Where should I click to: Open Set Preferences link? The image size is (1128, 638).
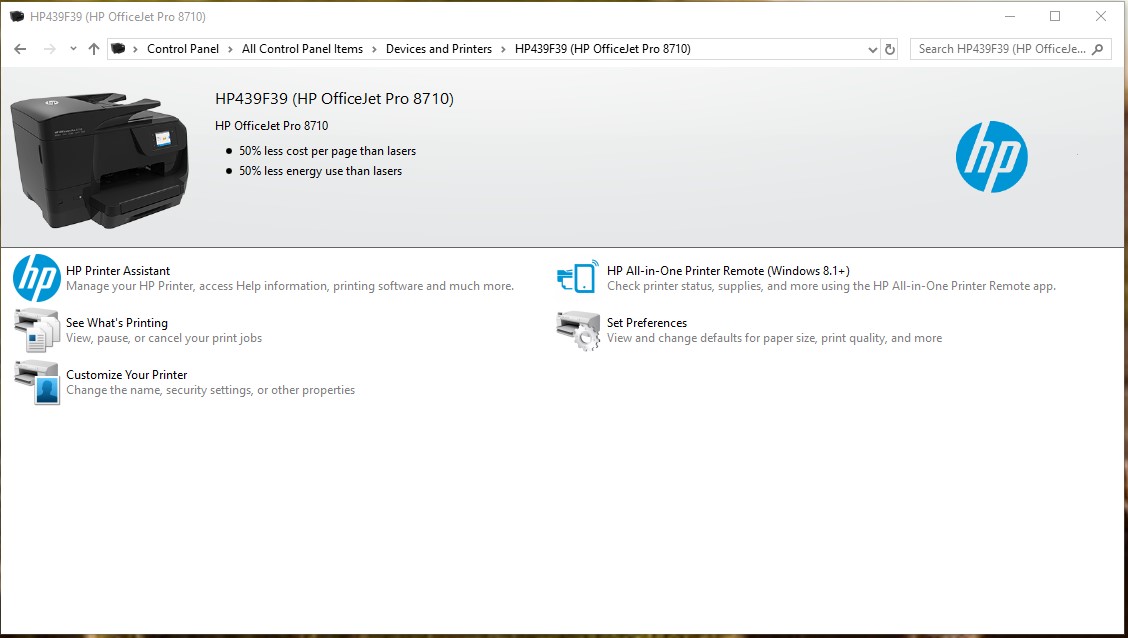(x=647, y=323)
